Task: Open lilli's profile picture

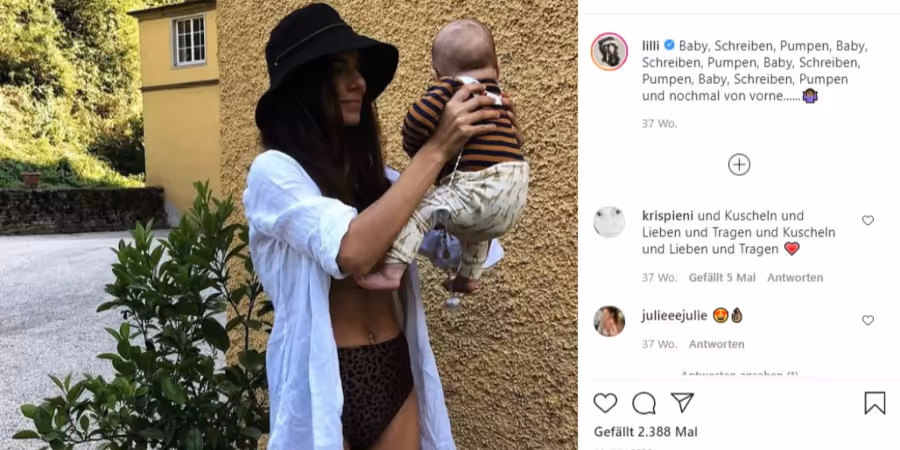Action: [609, 52]
